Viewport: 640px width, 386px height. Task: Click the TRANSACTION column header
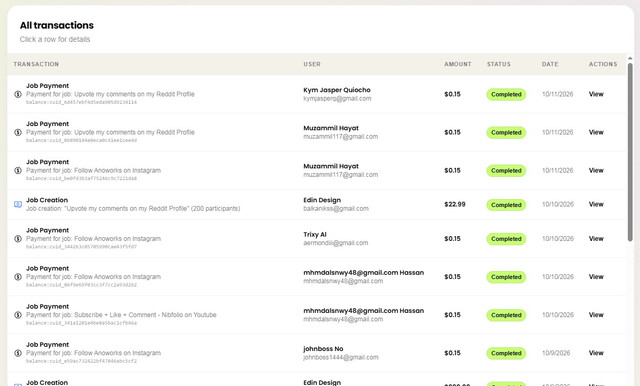[36, 64]
